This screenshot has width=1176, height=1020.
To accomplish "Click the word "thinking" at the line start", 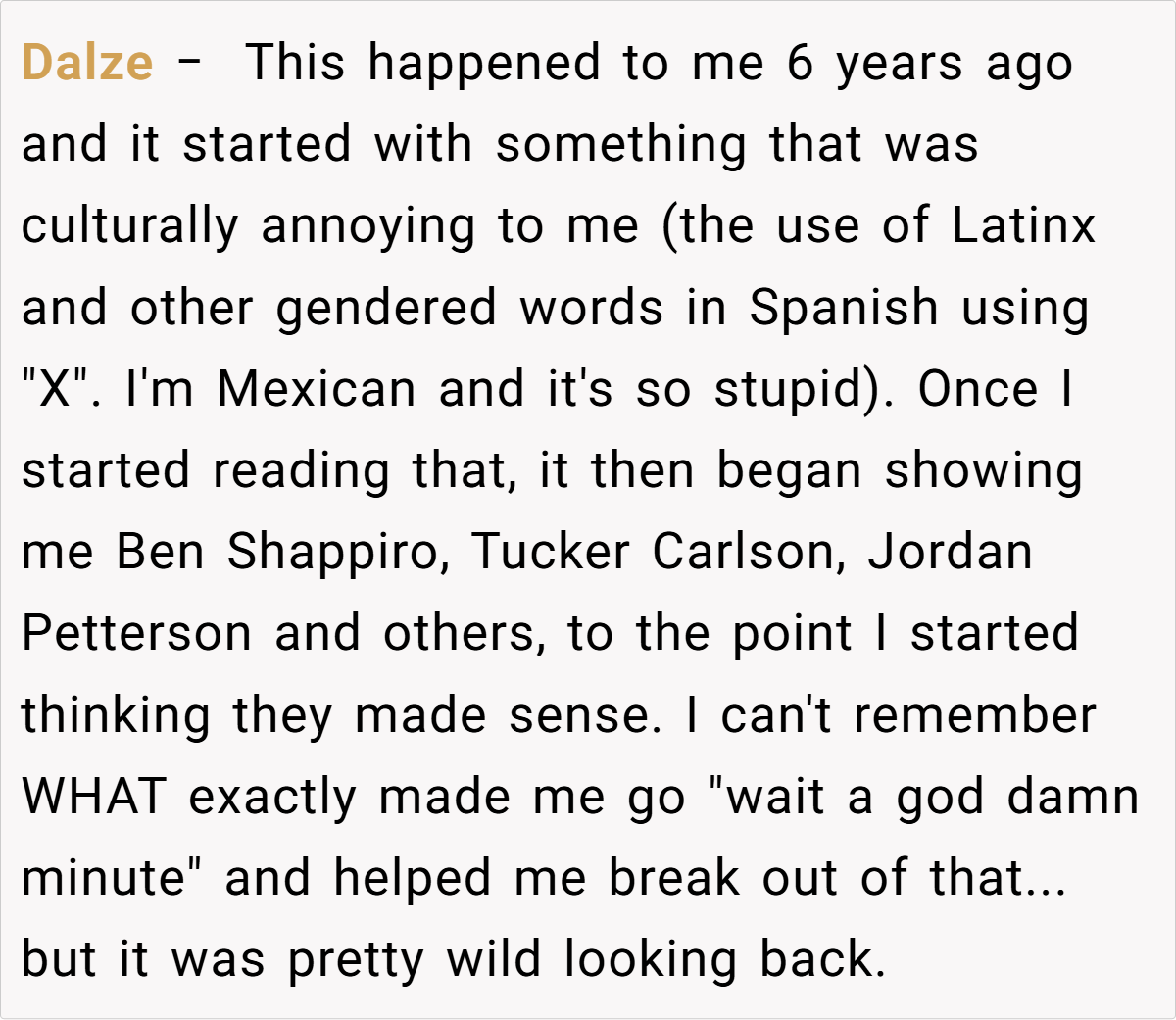I will (116, 714).
